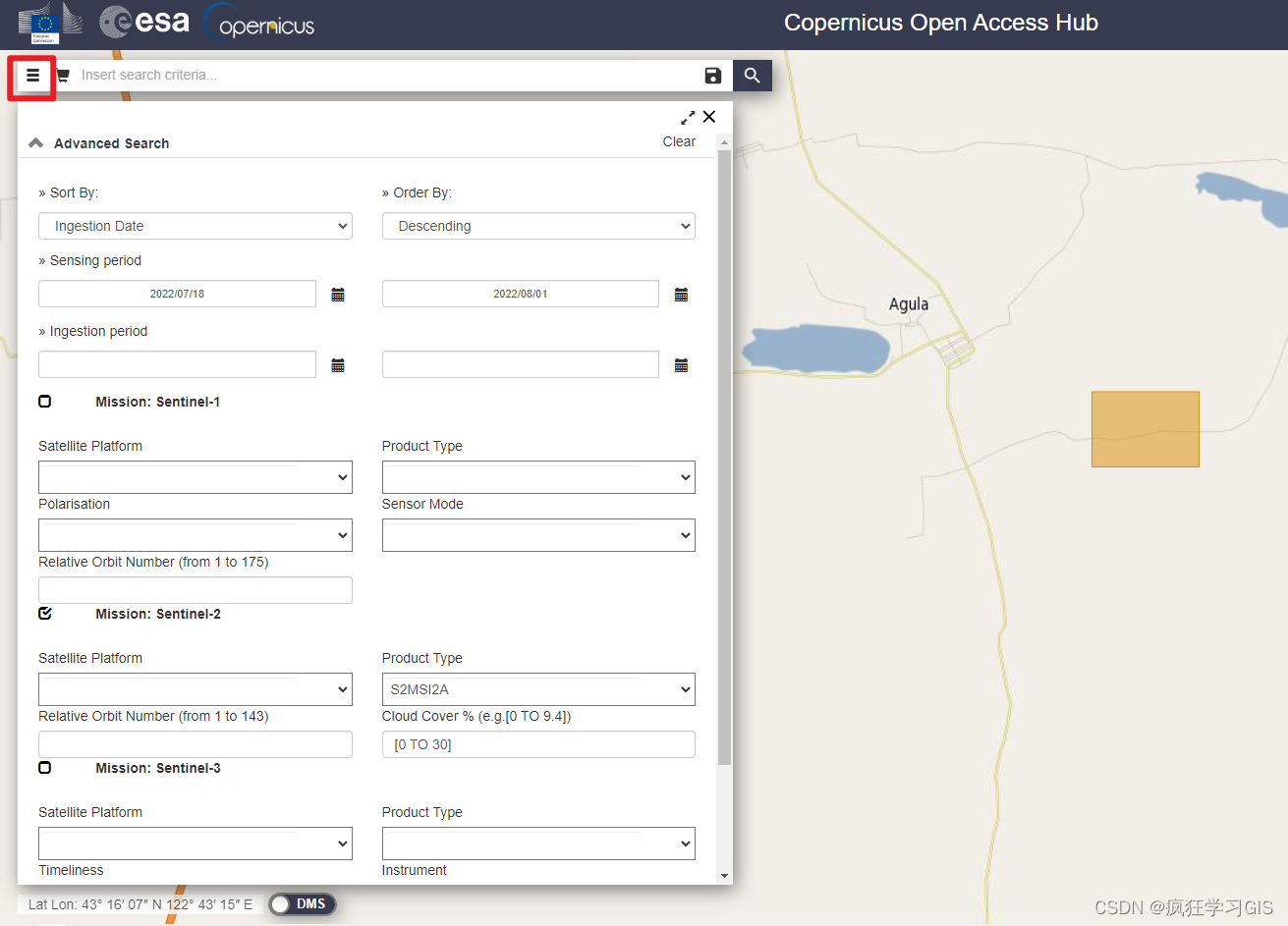Uncheck the Mission: Sentinel-2 checkbox
1288x926 pixels.
pyautogui.click(x=45, y=614)
